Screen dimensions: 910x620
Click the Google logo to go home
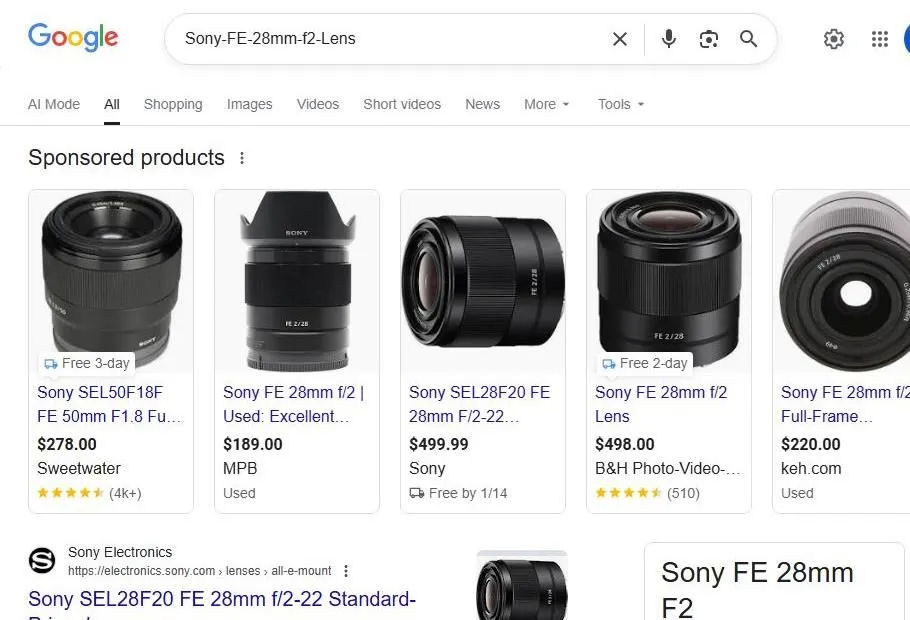[73, 37]
